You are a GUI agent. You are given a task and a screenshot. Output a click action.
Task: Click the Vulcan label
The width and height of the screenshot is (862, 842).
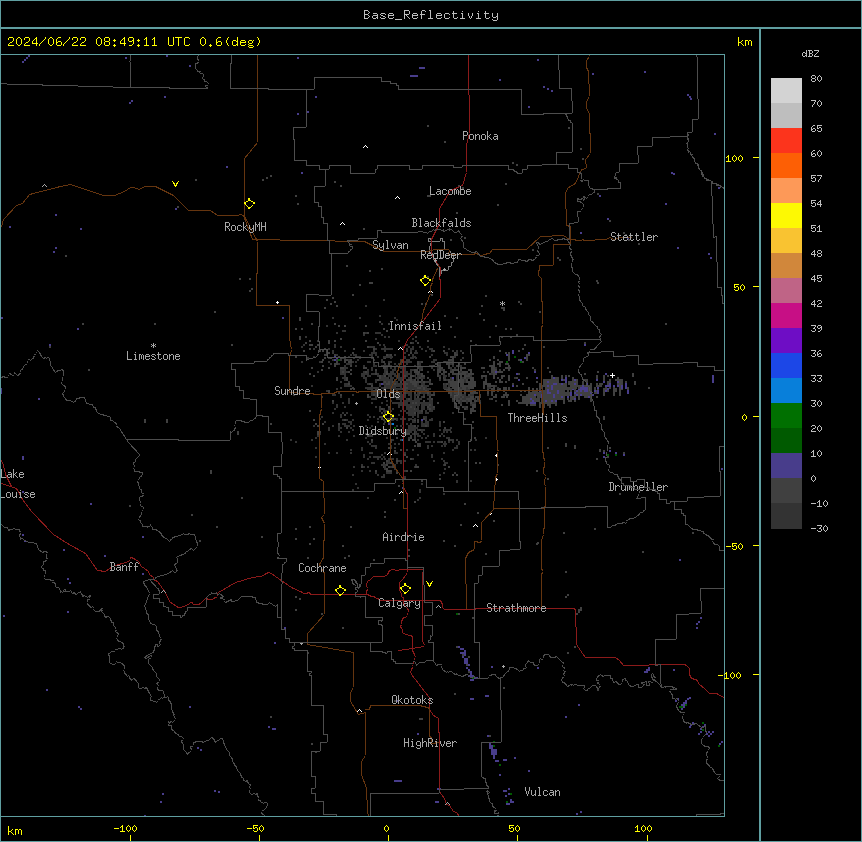pos(542,792)
